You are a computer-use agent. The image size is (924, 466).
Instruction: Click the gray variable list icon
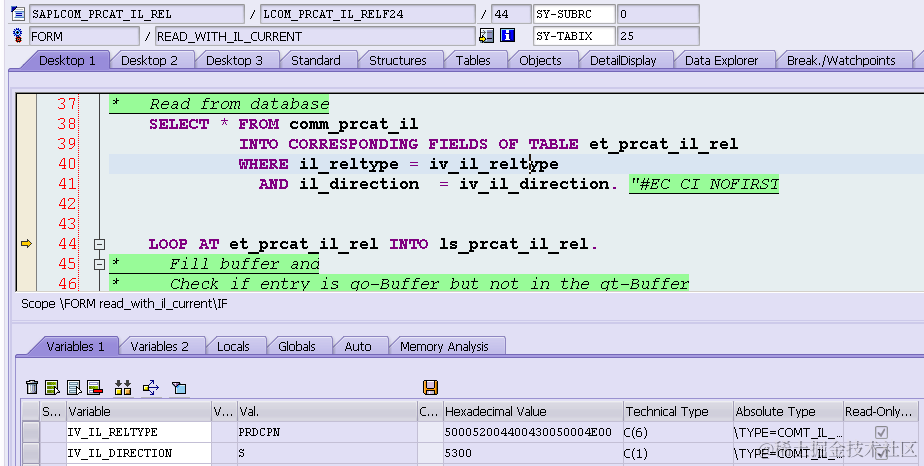[x=74, y=387]
